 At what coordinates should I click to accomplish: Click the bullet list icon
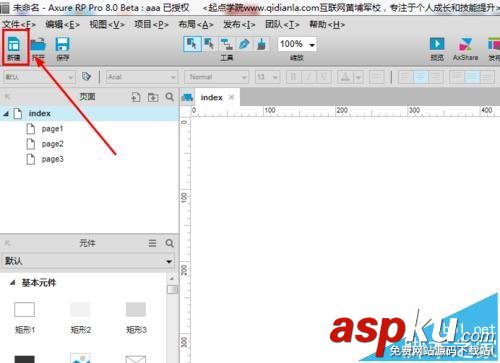pyautogui.click(x=377, y=77)
